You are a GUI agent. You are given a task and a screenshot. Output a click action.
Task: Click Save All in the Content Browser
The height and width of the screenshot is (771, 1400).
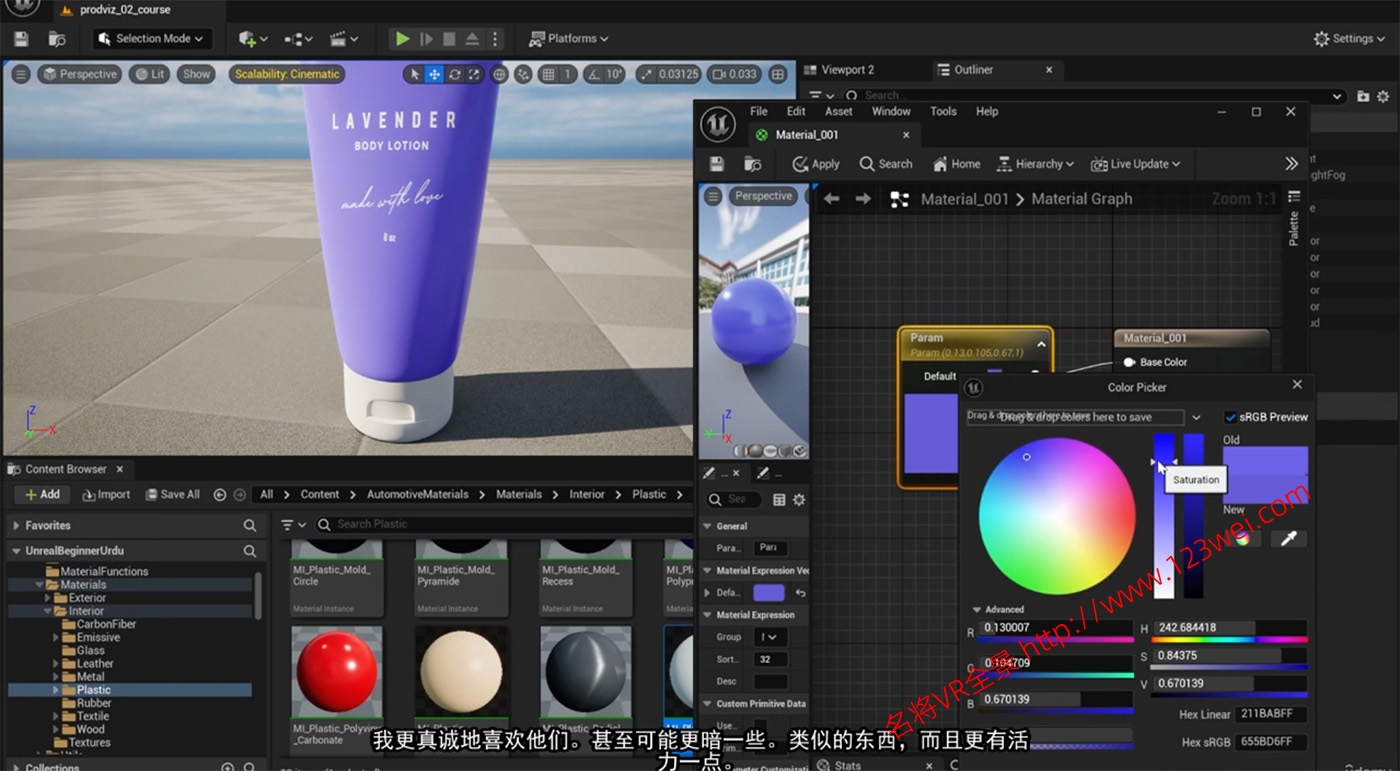(x=172, y=494)
